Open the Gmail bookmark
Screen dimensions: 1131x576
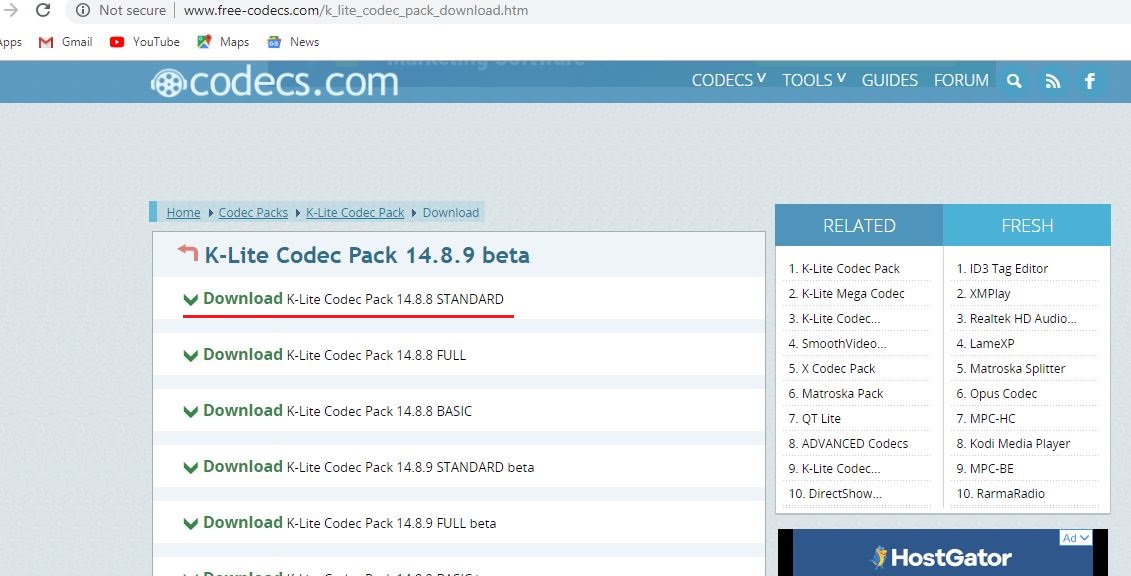click(66, 42)
